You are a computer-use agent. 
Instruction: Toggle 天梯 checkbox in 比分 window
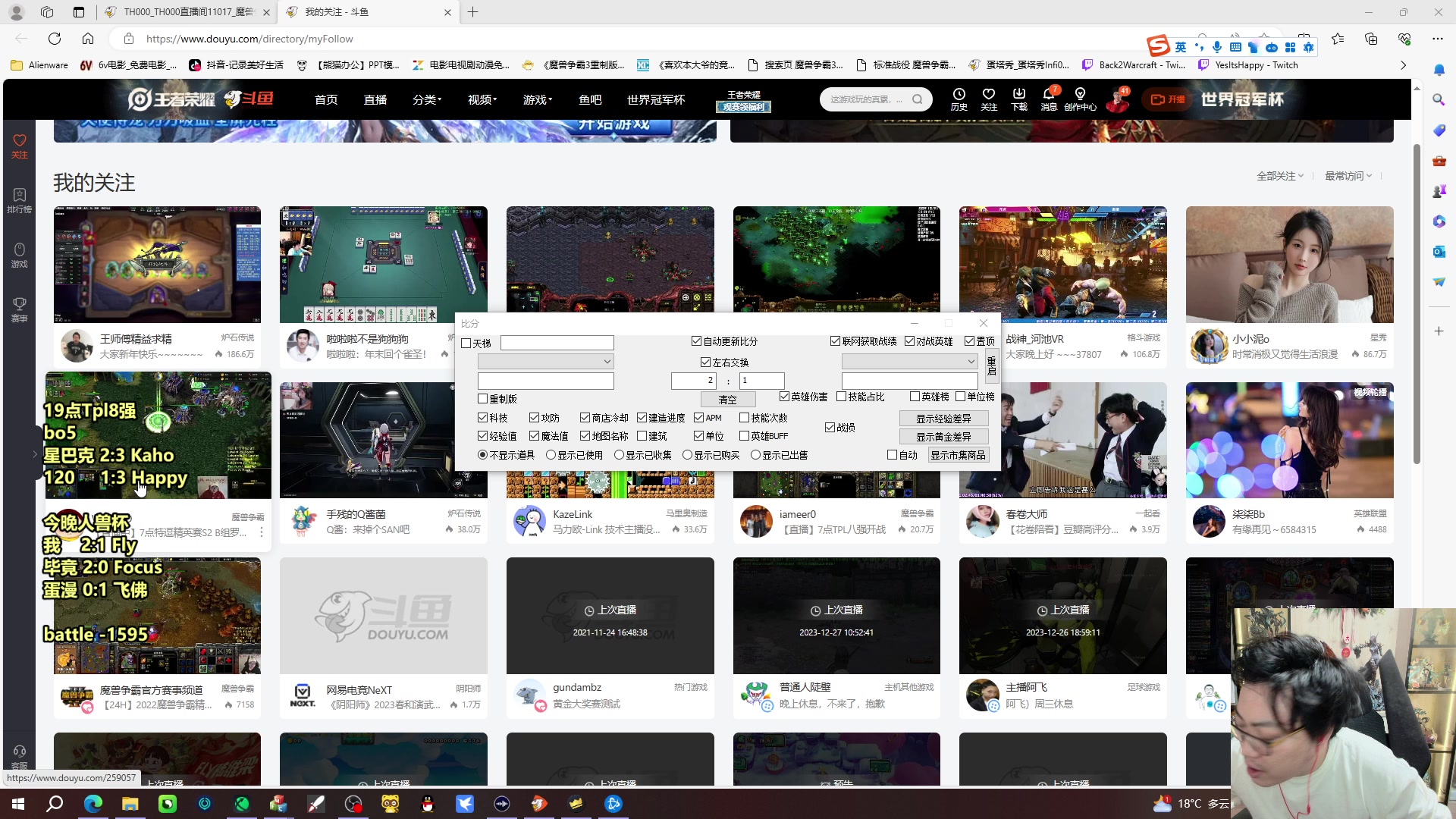click(x=466, y=344)
